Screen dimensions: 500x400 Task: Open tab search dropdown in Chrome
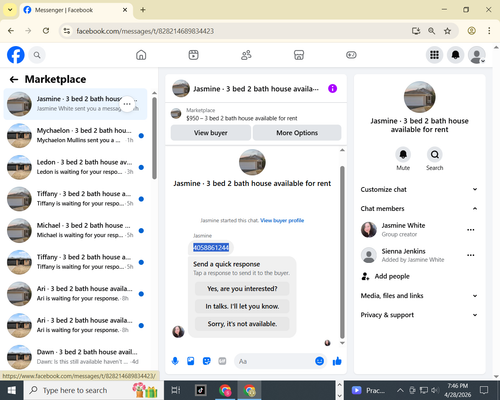(10, 10)
